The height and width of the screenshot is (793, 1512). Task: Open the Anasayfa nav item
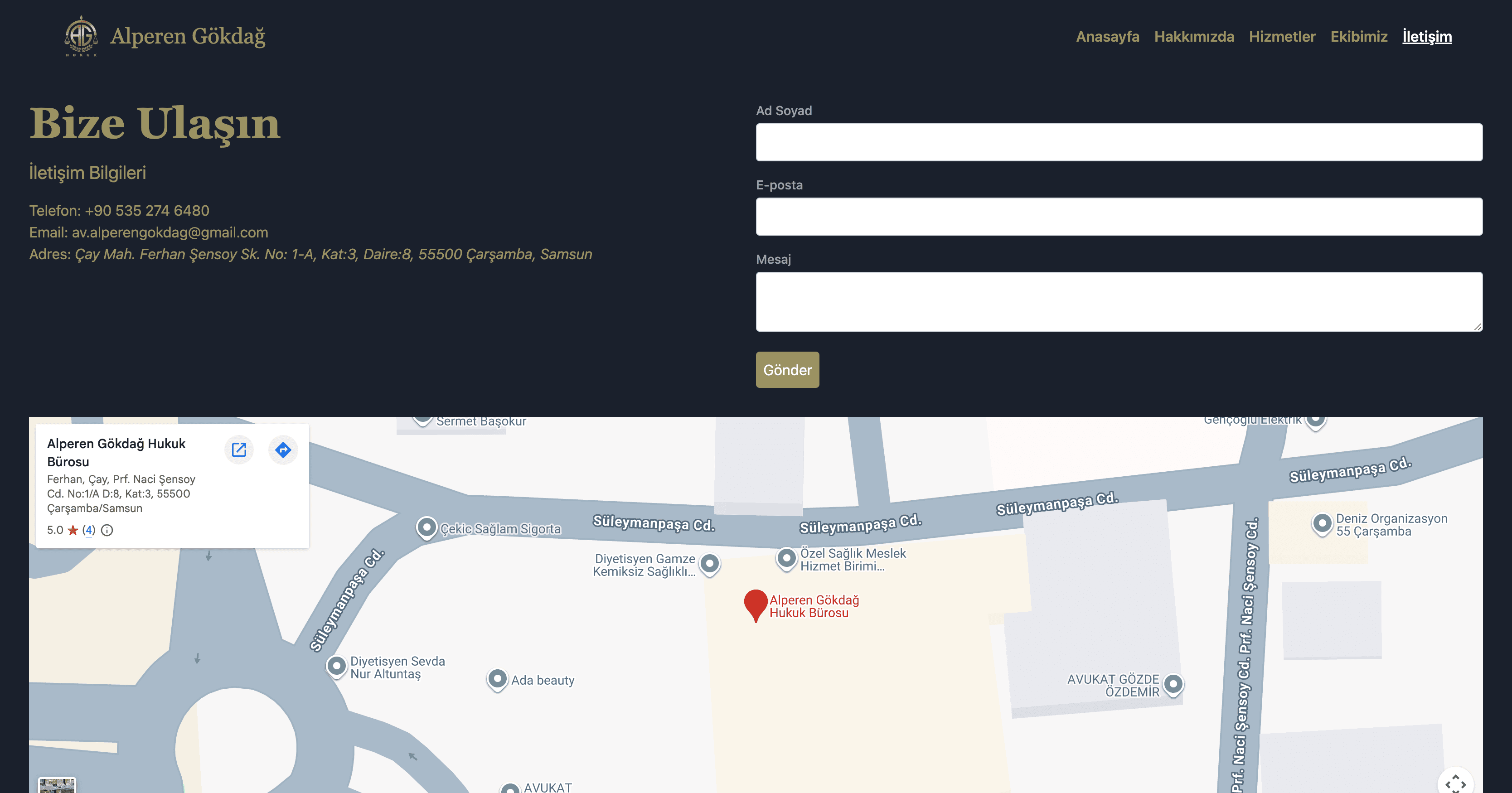coord(1108,36)
